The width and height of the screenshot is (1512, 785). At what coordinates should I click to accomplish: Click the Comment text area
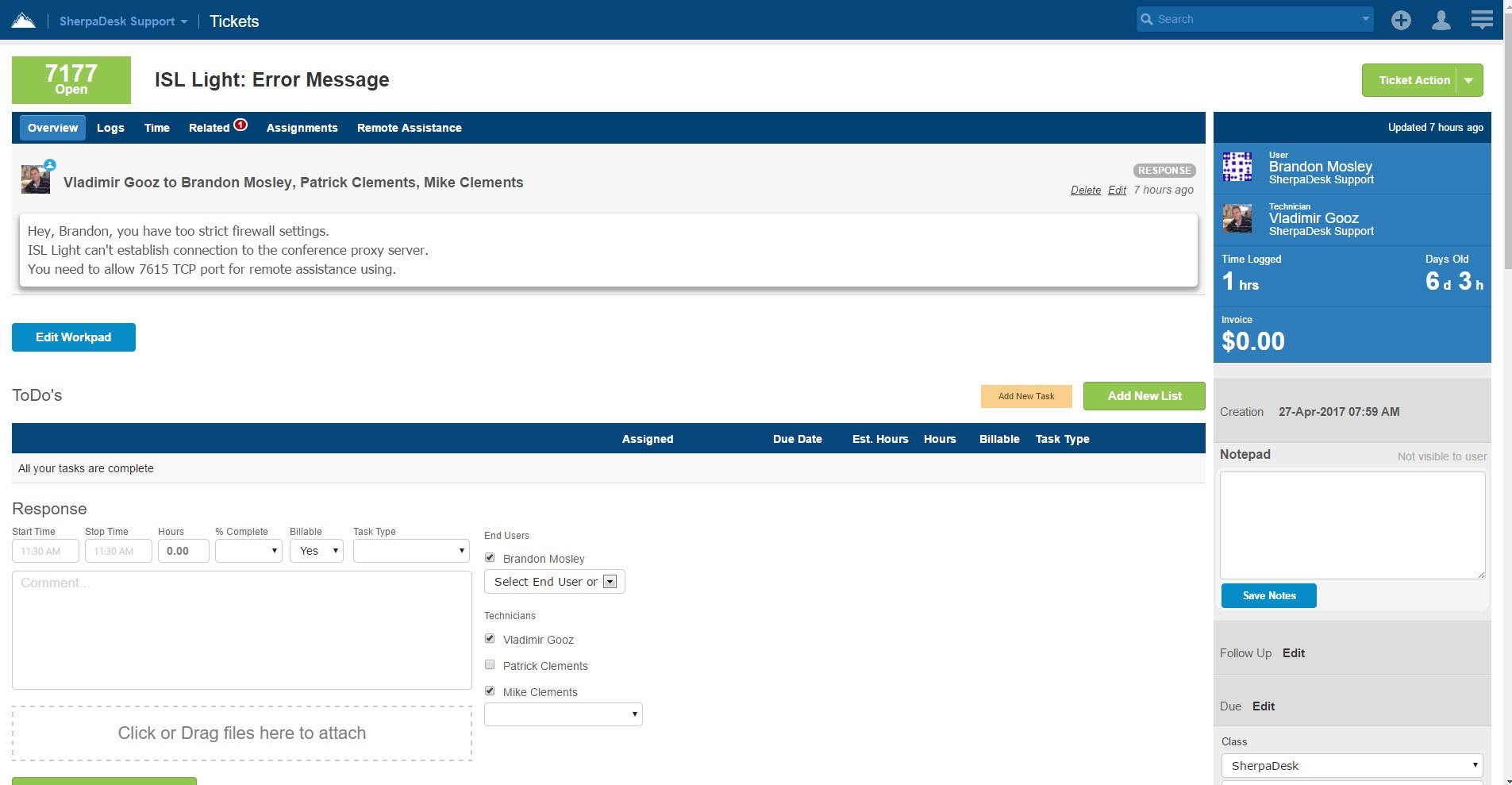(242, 630)
